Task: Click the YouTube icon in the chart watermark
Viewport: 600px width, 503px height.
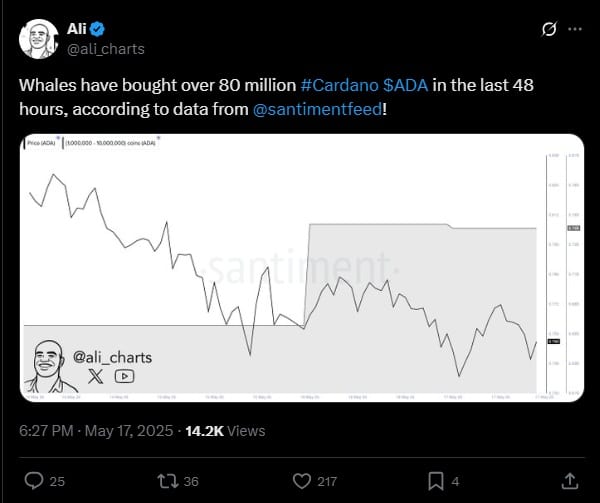Action: pos(124,376)
